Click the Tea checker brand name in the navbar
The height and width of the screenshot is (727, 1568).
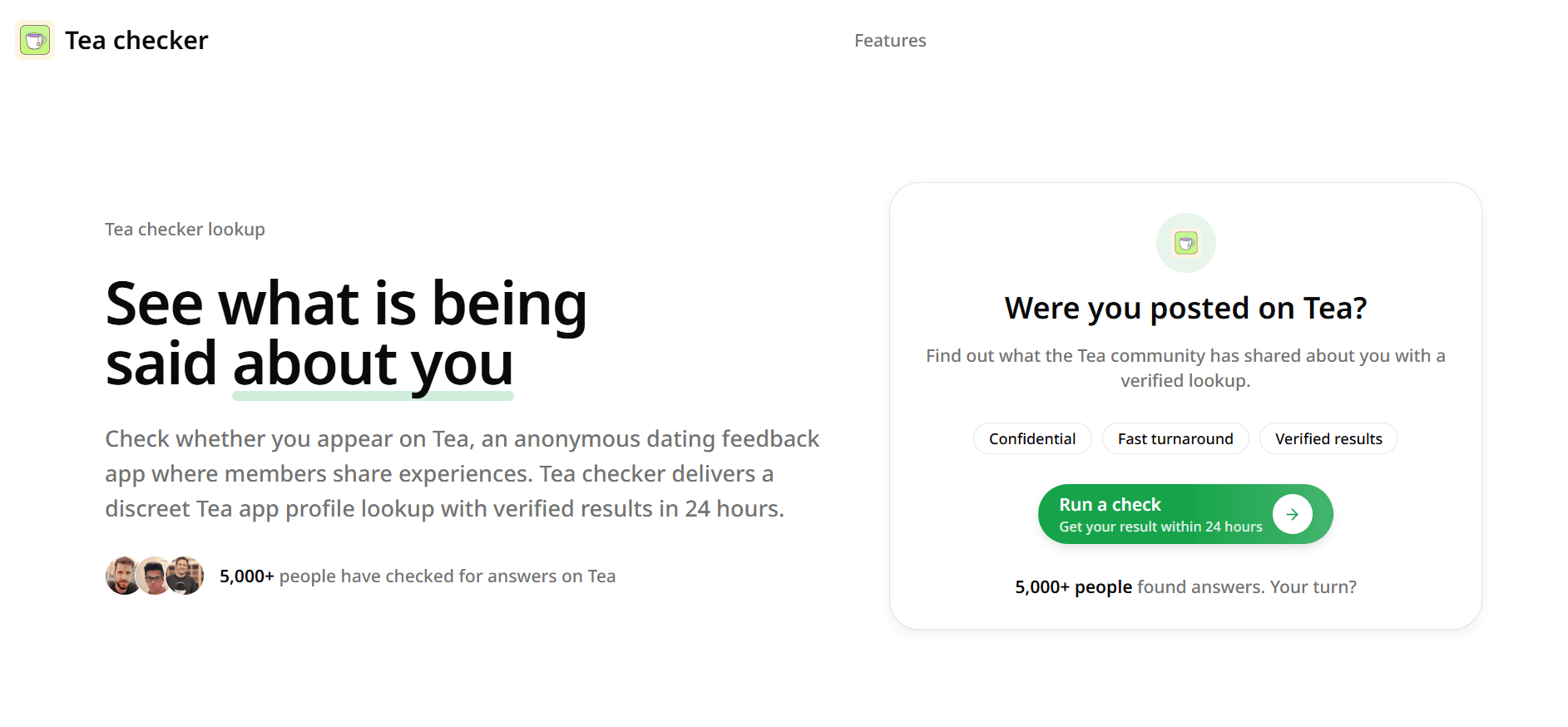(136, 40)
